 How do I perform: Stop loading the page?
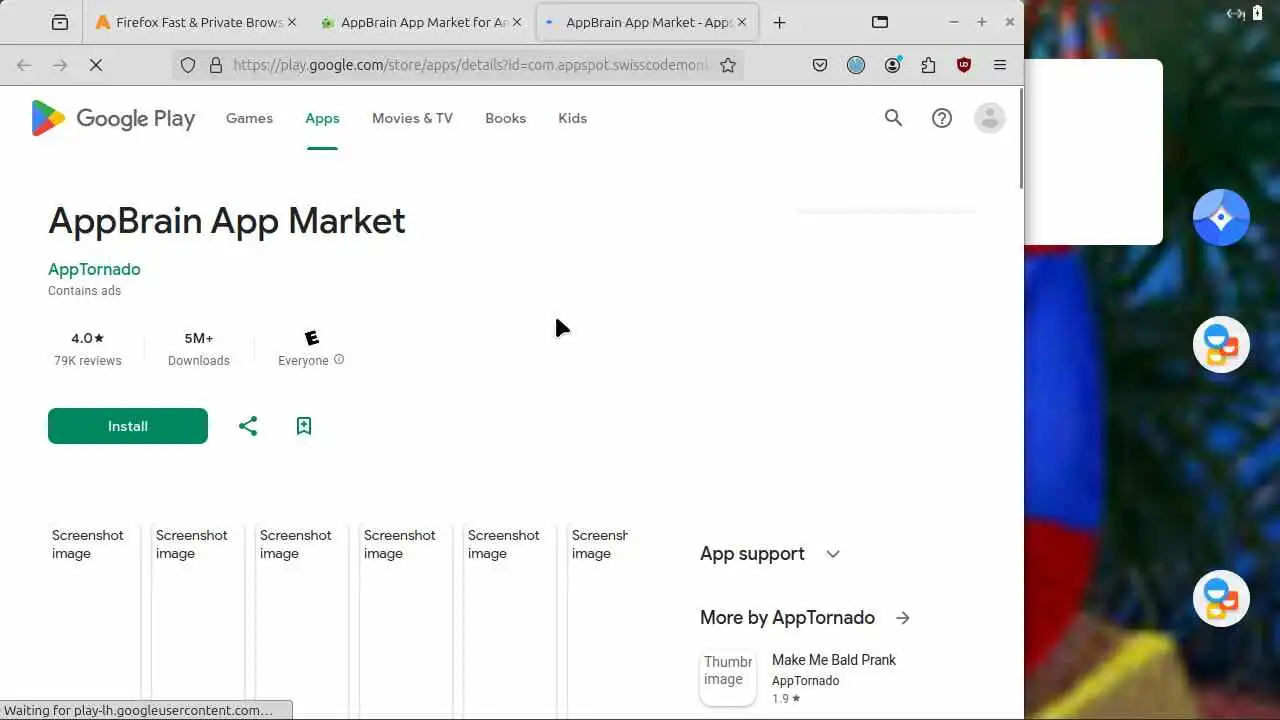96,65
